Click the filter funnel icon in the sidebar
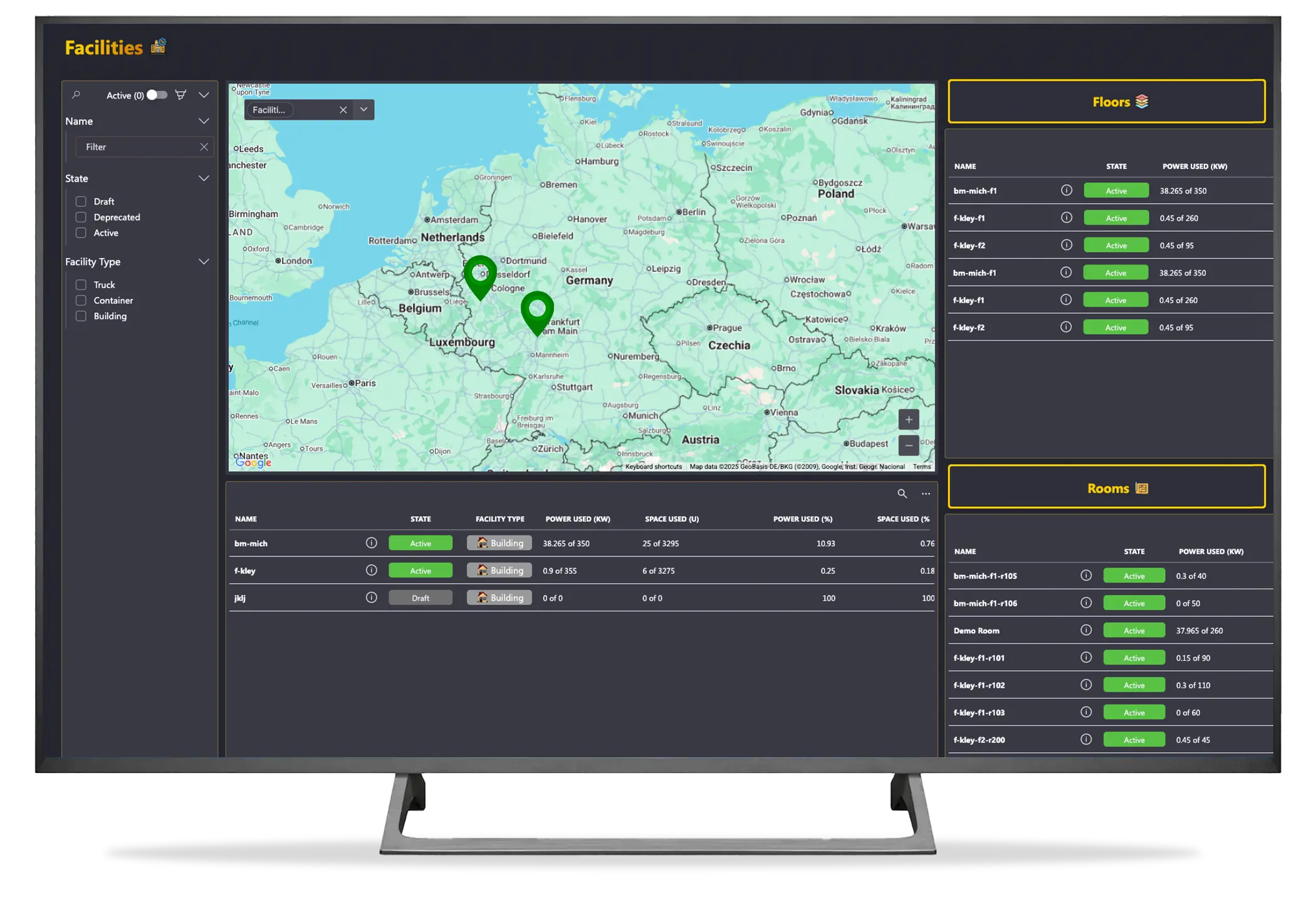This screenshot has width=1316, height=907. point(180,95)
